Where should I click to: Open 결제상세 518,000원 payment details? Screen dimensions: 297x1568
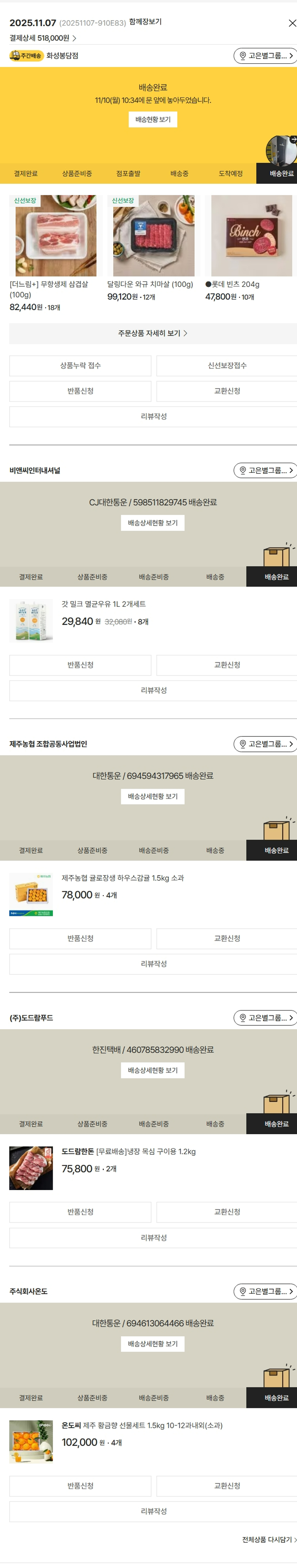[43, 38]
